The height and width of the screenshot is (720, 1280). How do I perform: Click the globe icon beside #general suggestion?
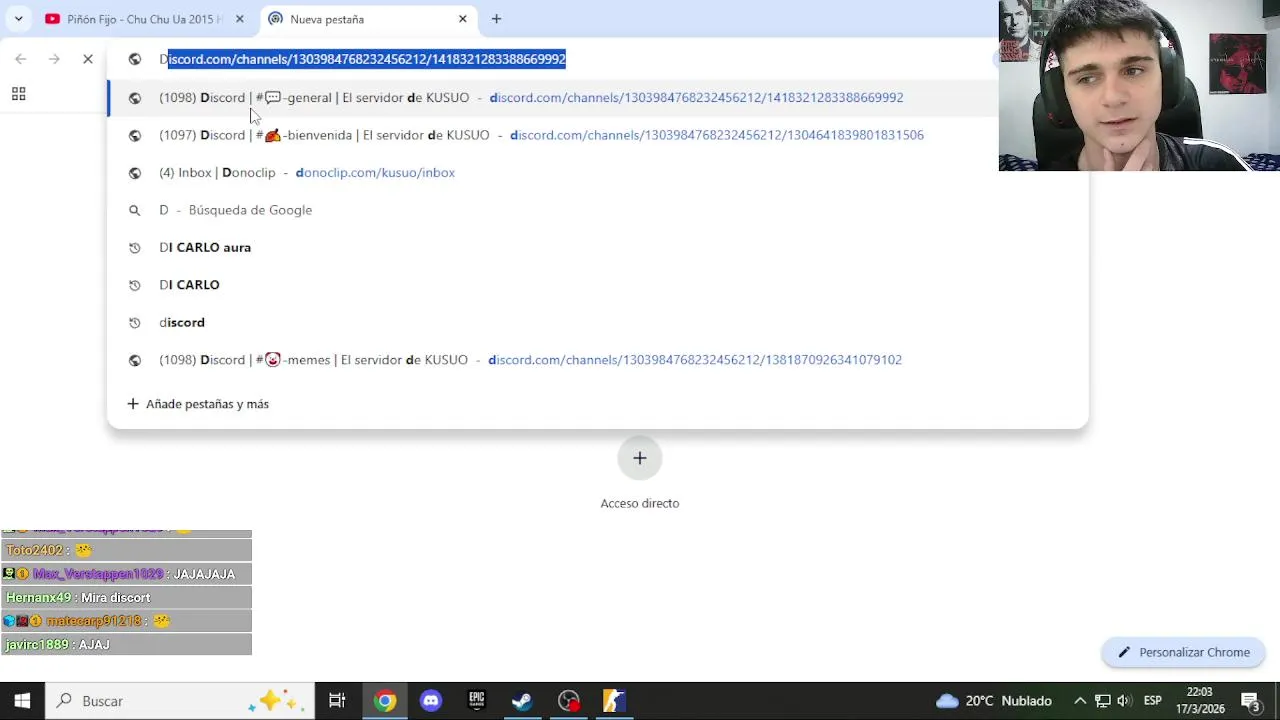pyautogui.click(x=135, y=97)
